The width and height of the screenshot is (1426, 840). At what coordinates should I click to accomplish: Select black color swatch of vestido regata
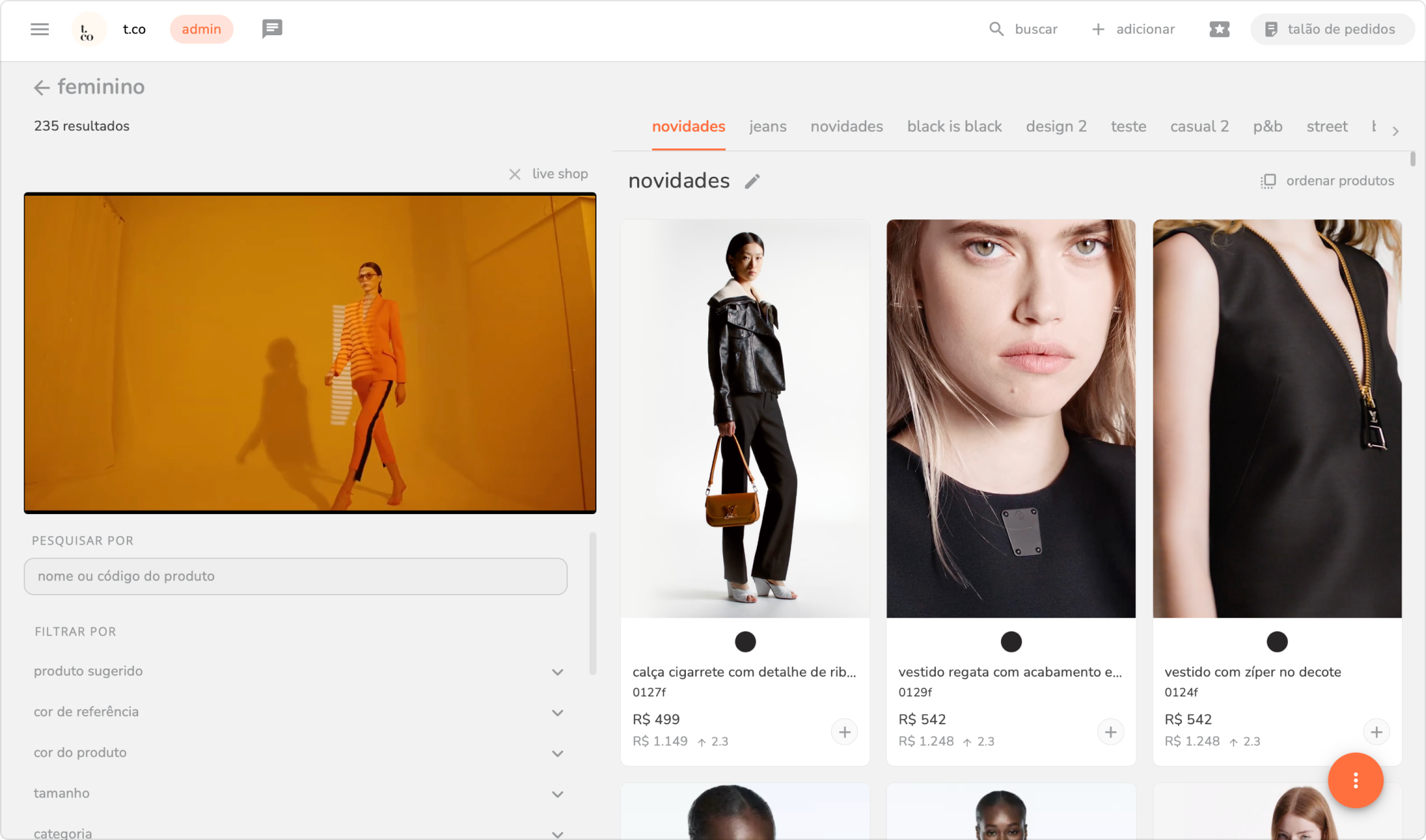pos(1011,642)
